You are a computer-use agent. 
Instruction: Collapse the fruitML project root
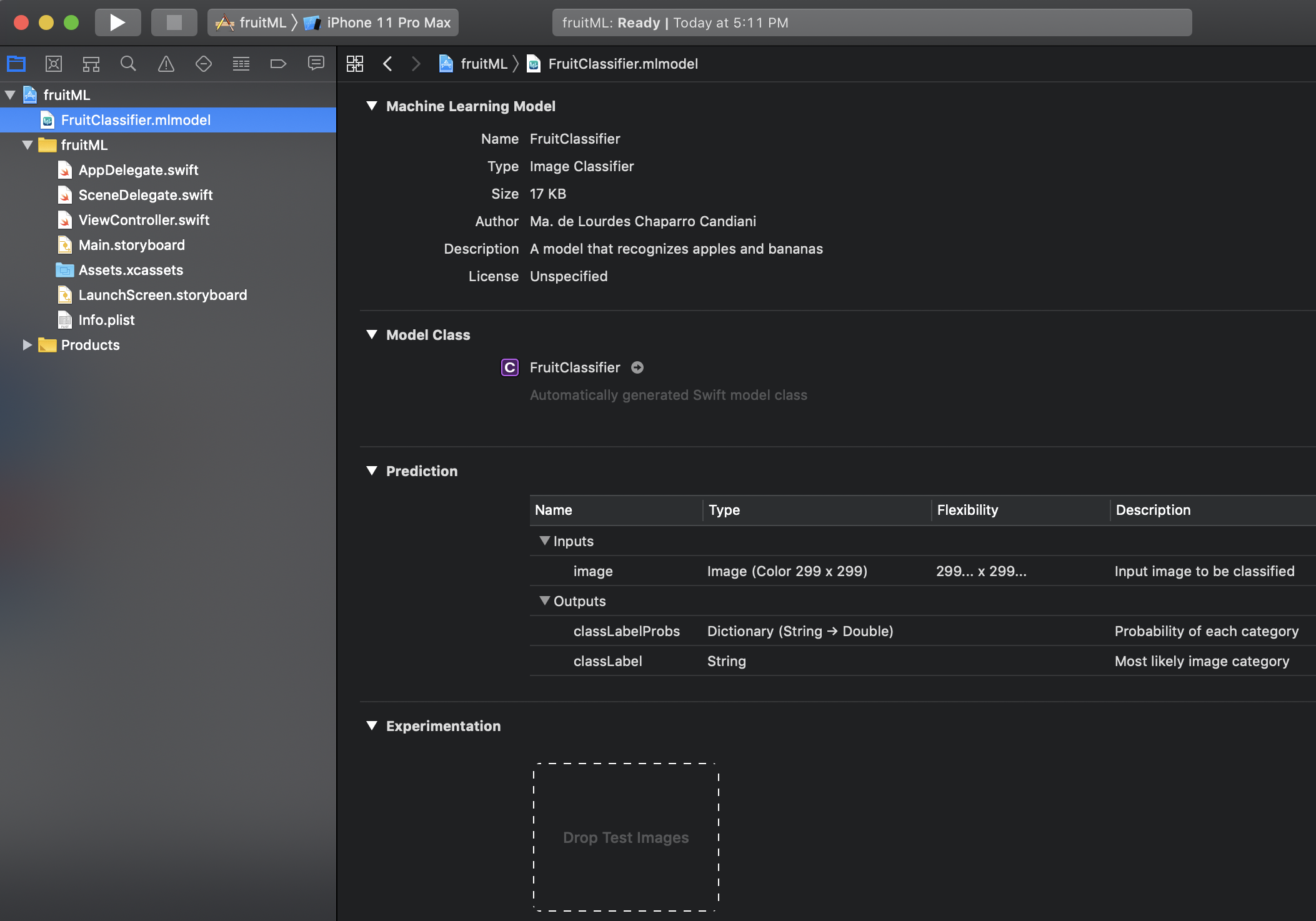pyautogui.click(x=10, y=95)
